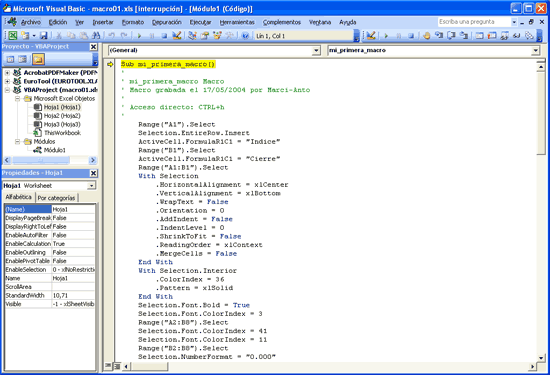Open the Project Explorer icon
This screenshot has width=550, height=375.
pos(192,35)
